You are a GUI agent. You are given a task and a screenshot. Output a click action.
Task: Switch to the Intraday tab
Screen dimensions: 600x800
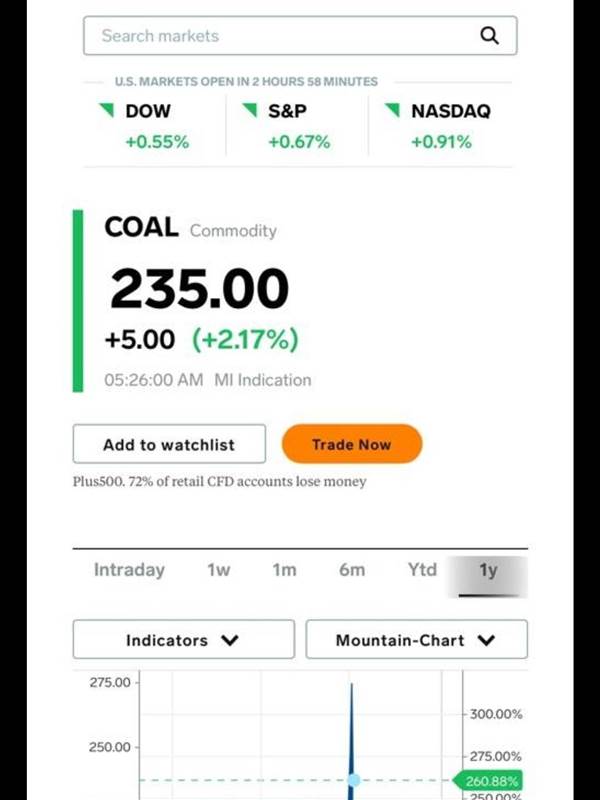(x=129, y=570)
